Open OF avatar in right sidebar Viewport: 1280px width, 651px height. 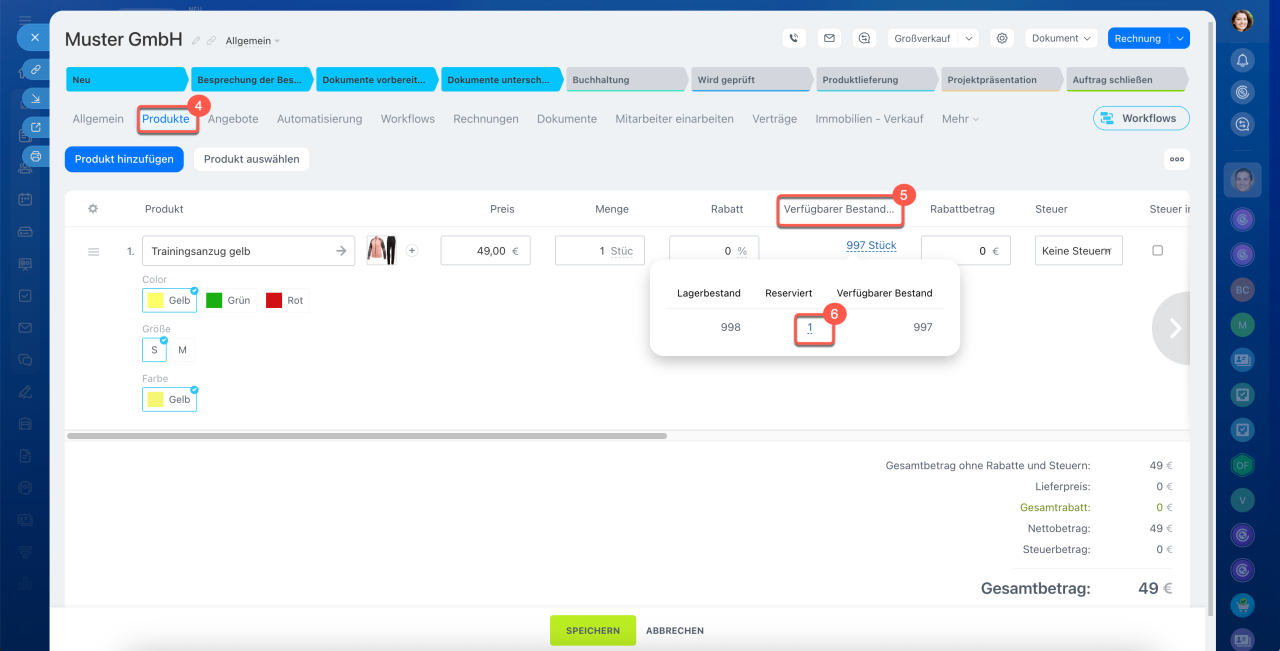[x=1242, y=464]
